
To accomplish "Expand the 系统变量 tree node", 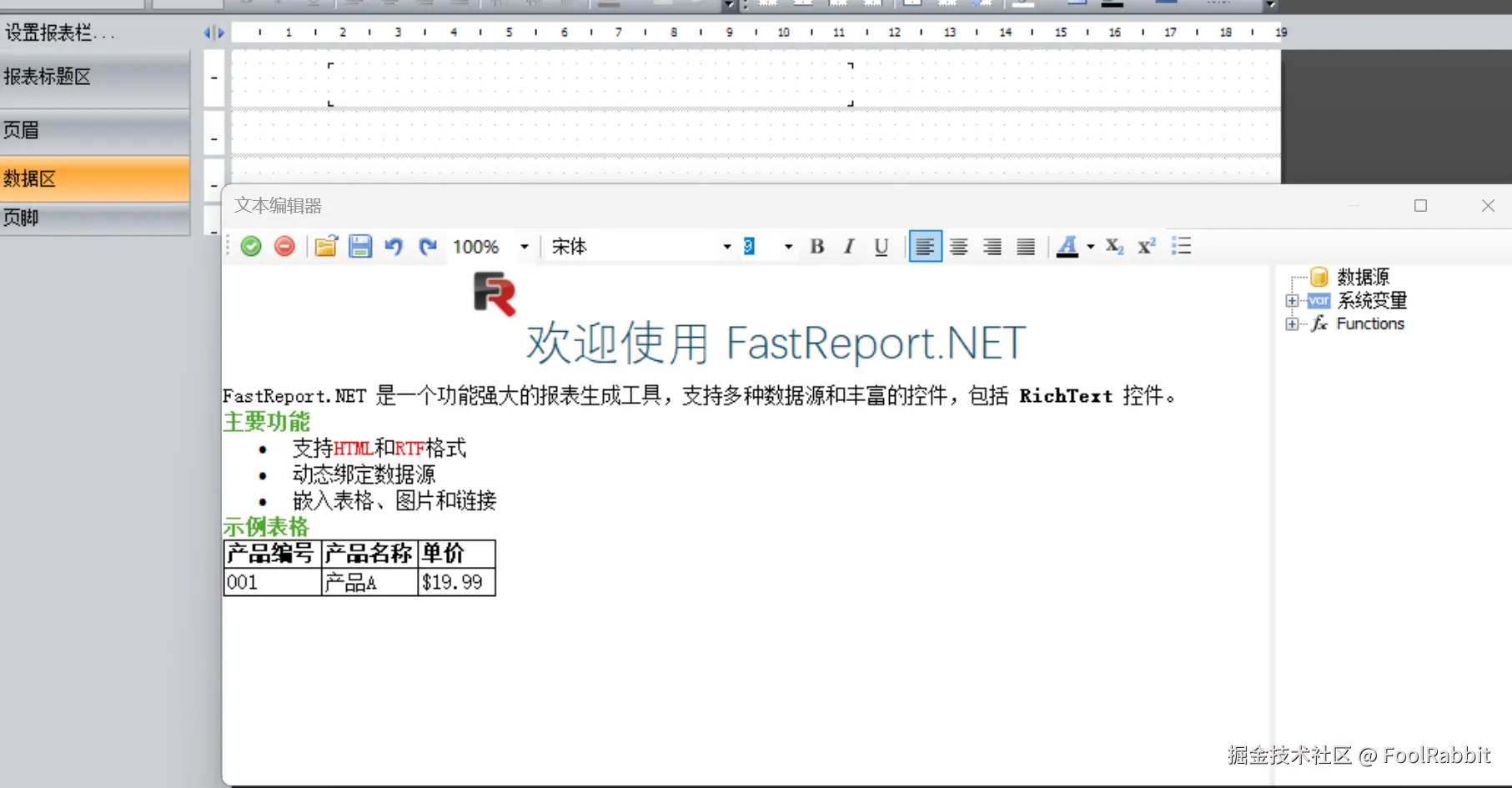I will 1292,301.
